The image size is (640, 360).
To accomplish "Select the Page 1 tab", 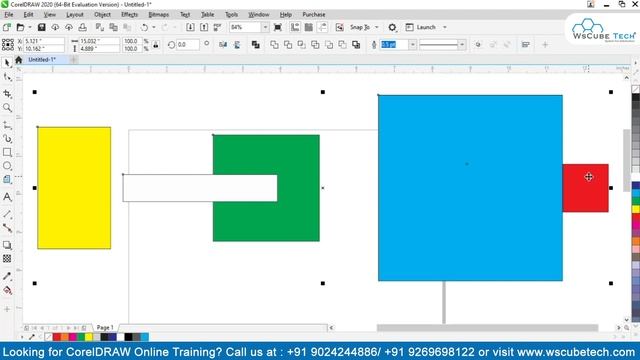I will click(105, 327).
